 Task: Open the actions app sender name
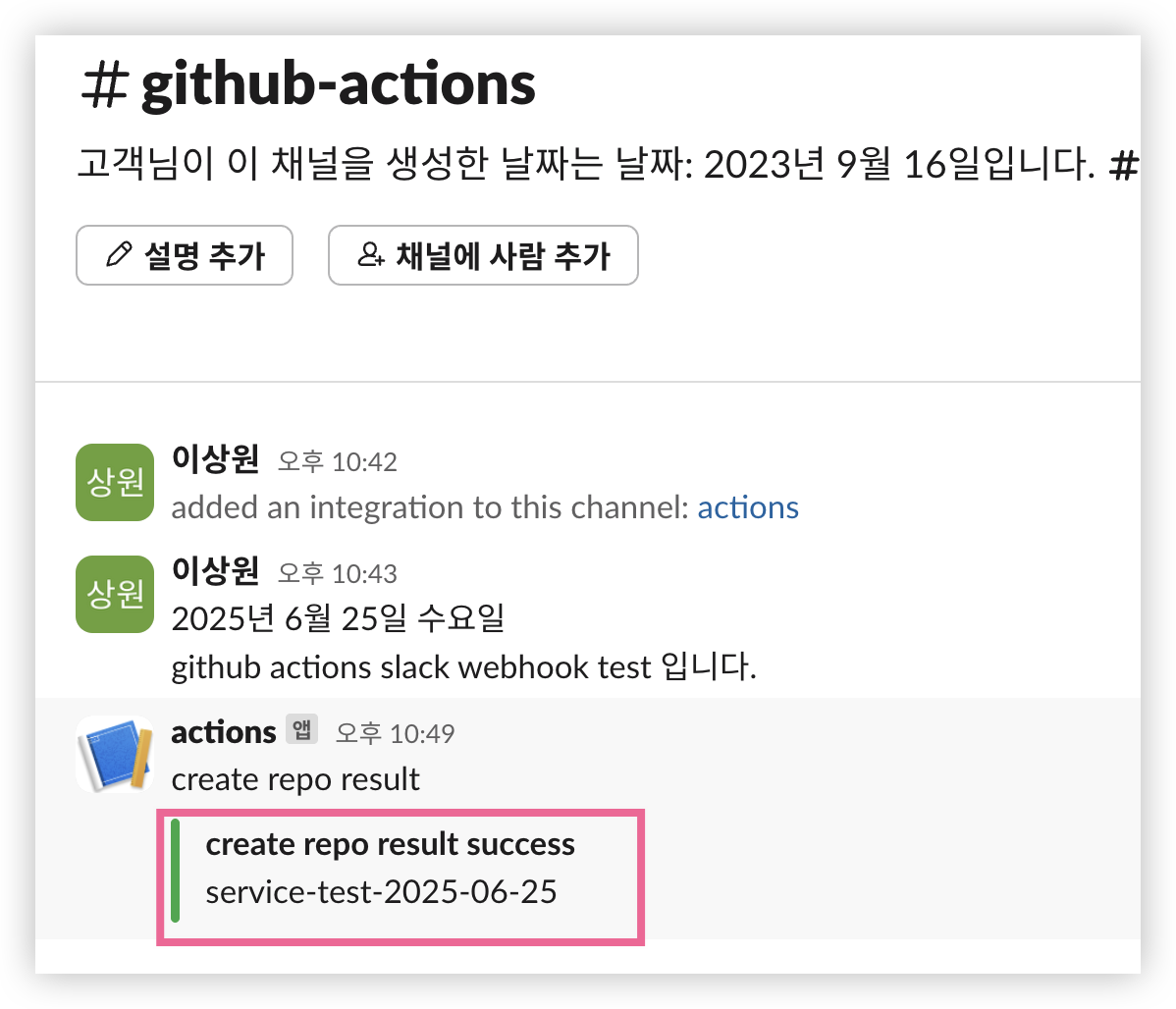[x=224, y=732]
